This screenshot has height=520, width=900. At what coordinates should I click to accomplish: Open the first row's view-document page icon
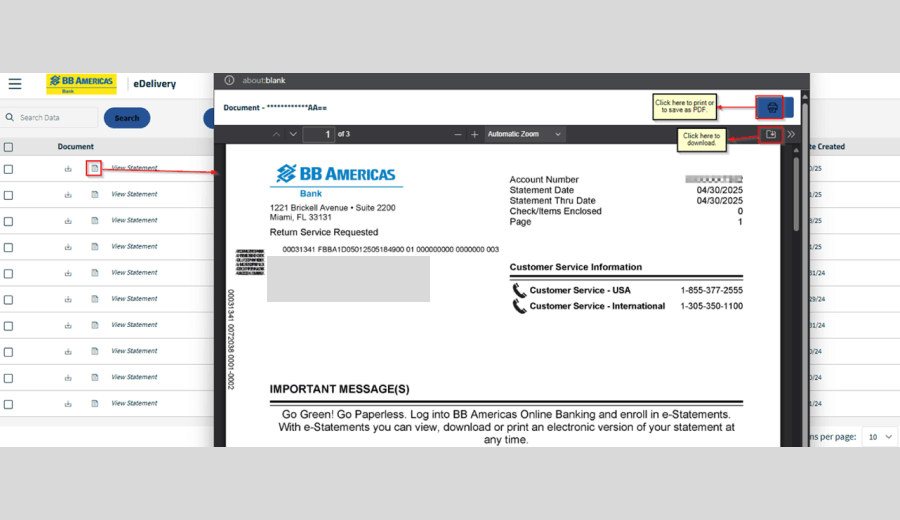[95, 168]
